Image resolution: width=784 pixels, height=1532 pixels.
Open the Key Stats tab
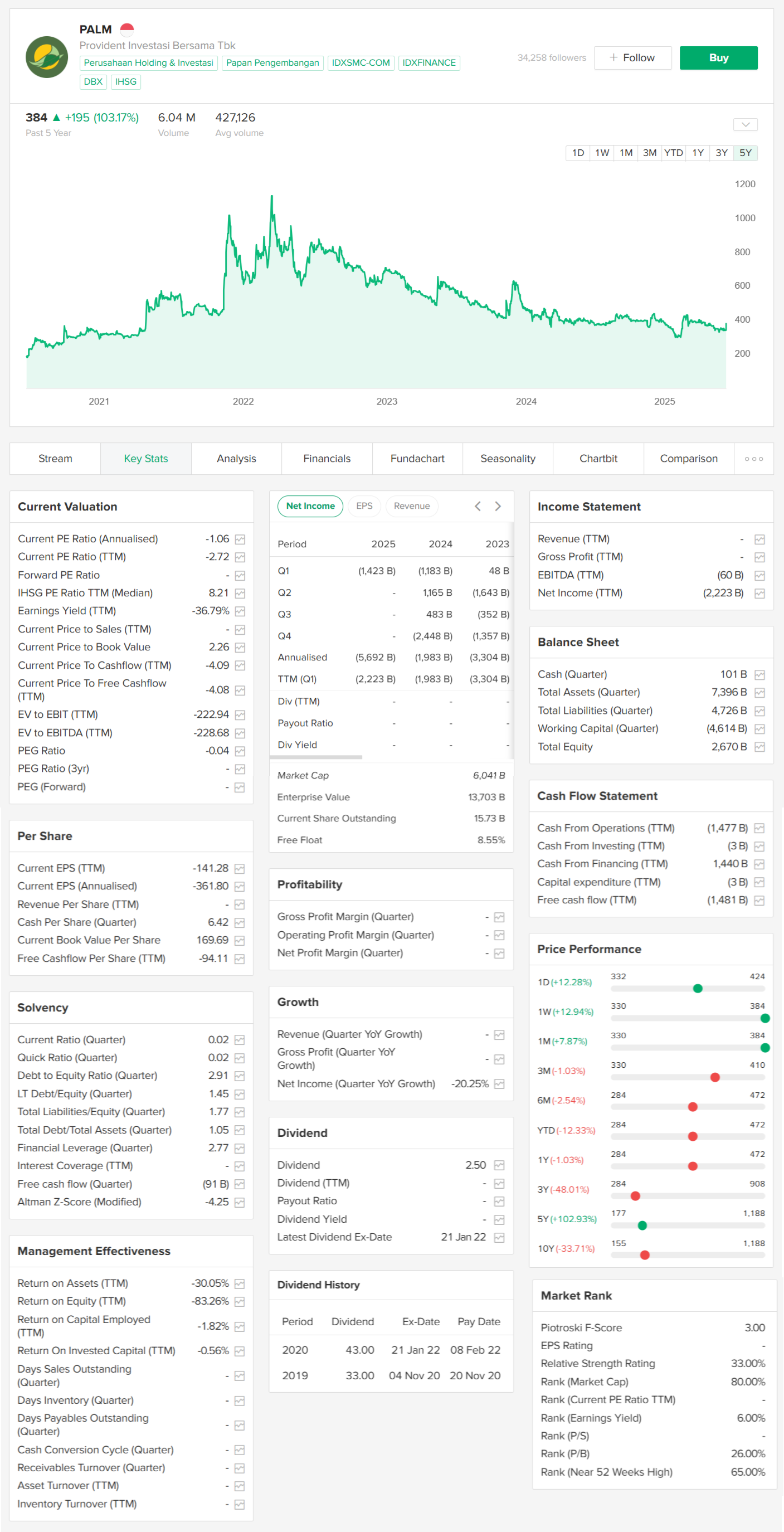146,459
